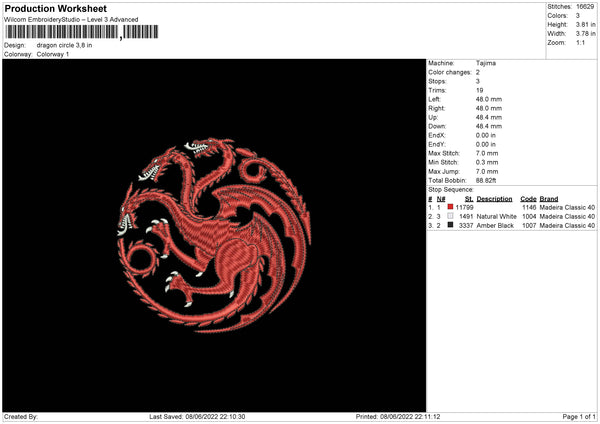Click the Machine value 'Tajima'
This screenshot has width=600, height=424.
(x=486, y=63)
